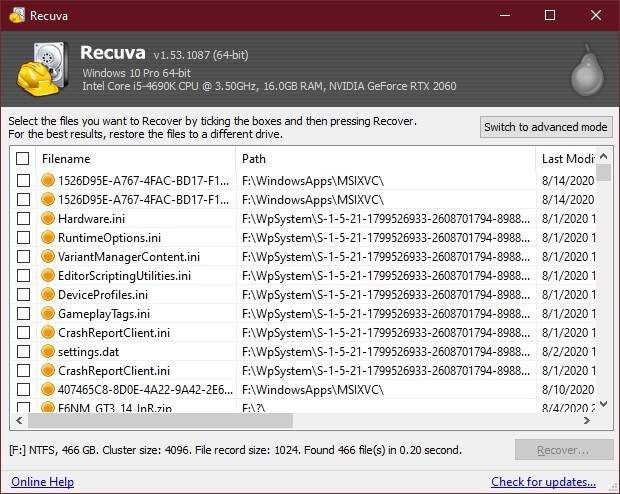Click the right arrow on horizontal scrollbar
620x494 pixels.
587,420
